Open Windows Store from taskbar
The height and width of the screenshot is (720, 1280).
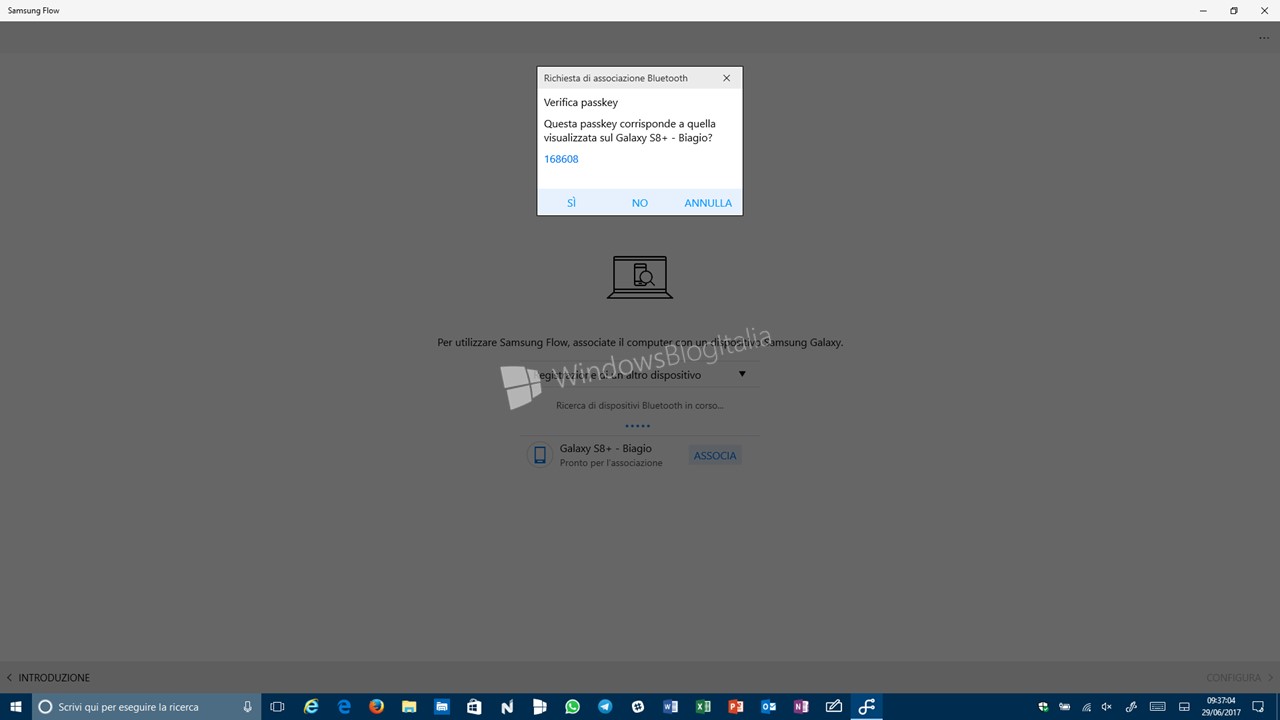(474, 707)
